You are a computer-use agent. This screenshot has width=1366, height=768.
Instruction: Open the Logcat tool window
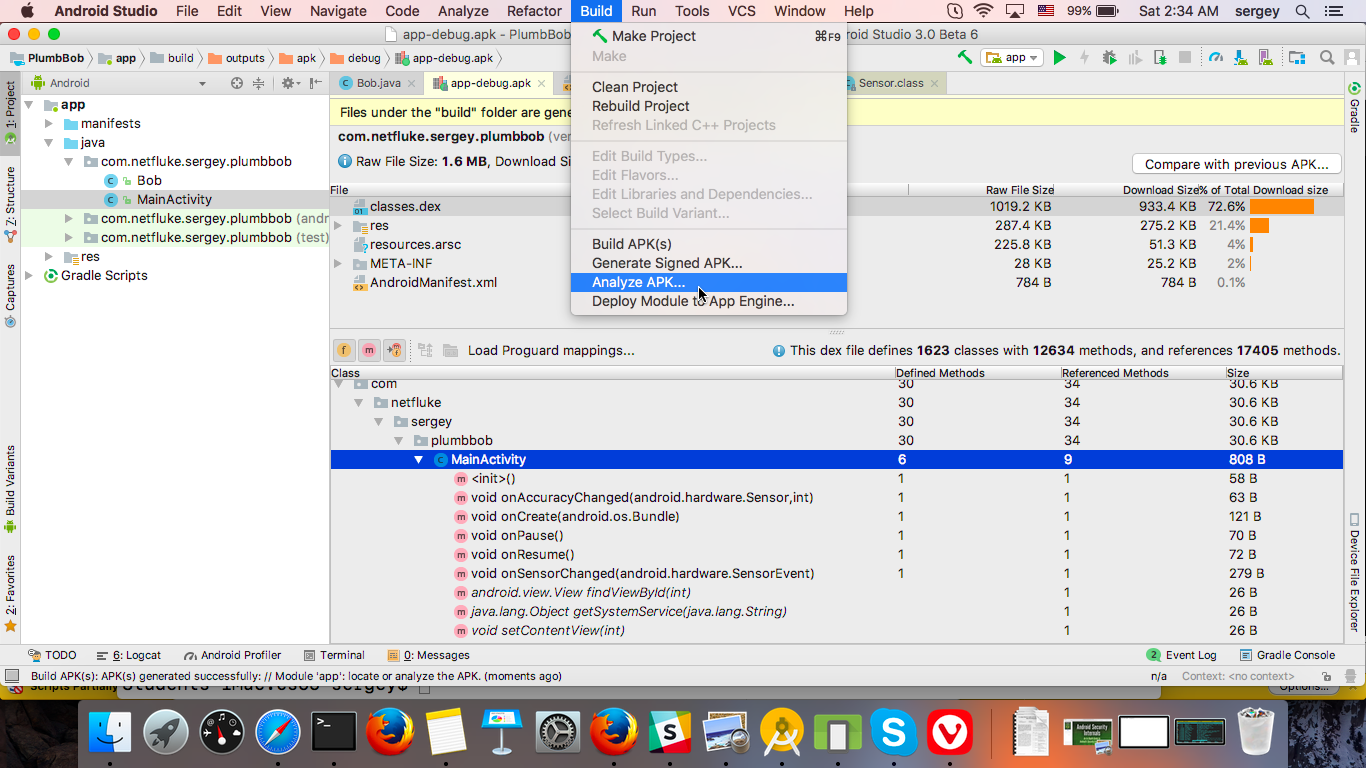point(129,655)
